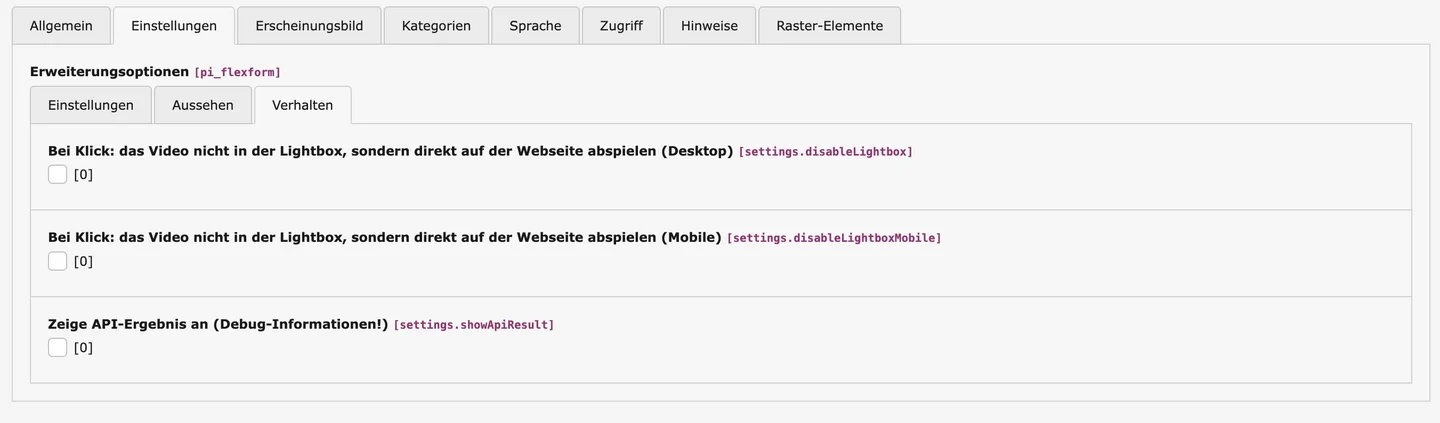
Task: Open the Aussehen sub-tab
Action: coord(203,105)
